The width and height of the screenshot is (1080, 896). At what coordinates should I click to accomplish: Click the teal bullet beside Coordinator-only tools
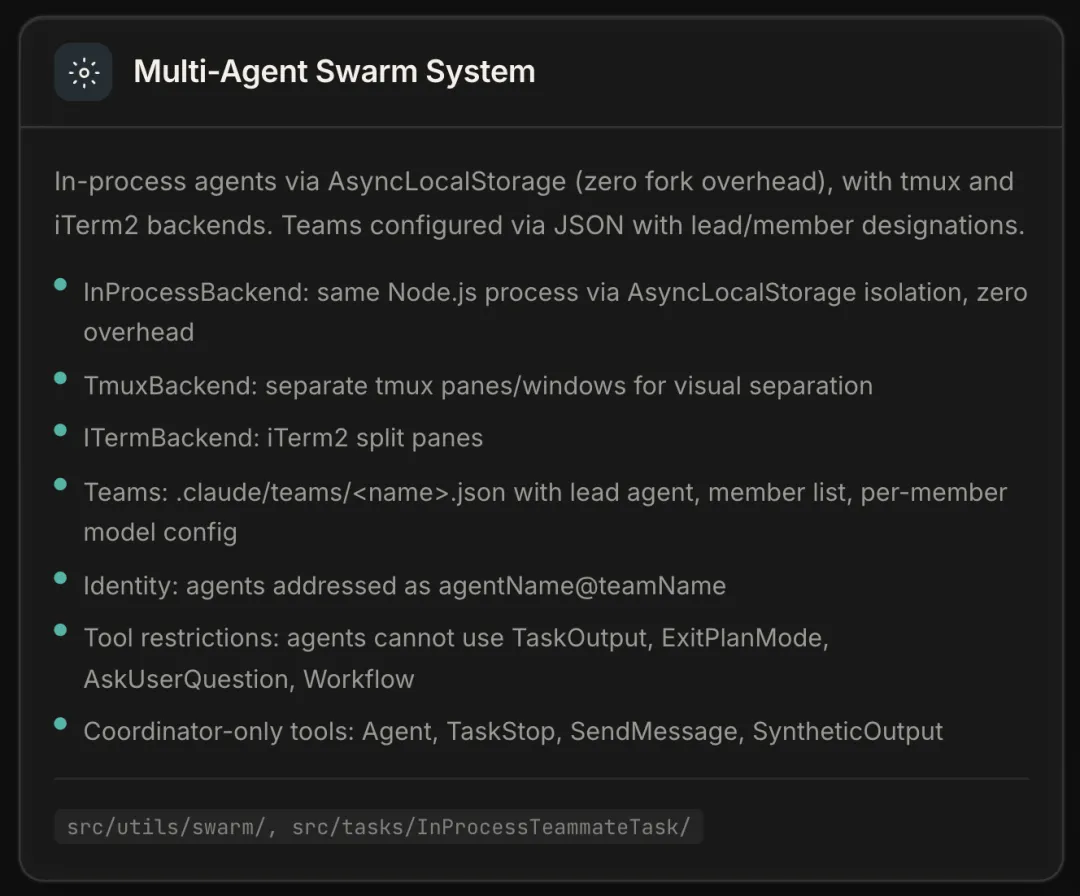pos(61,724)
